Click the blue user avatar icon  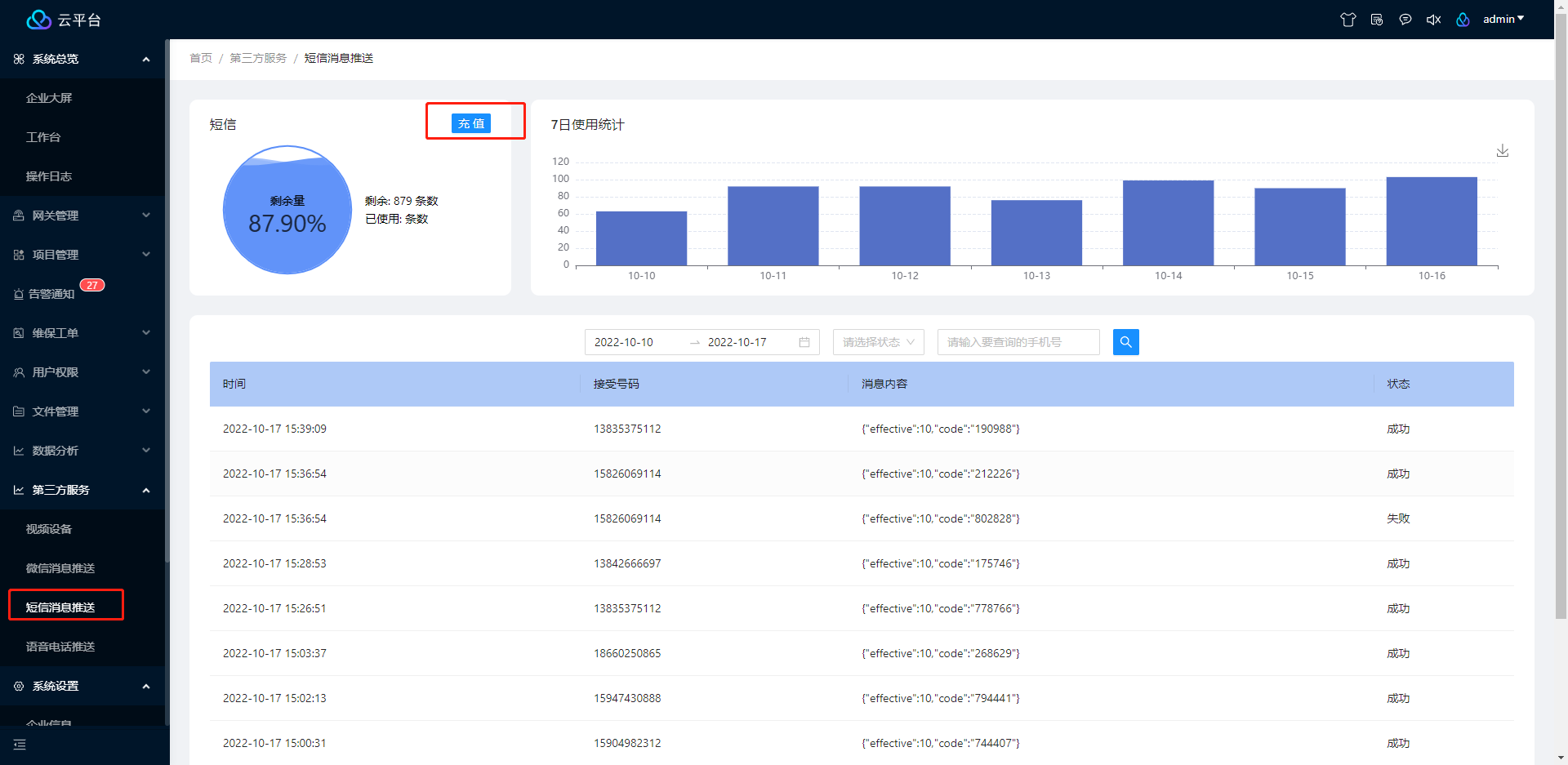[1463, 20]
